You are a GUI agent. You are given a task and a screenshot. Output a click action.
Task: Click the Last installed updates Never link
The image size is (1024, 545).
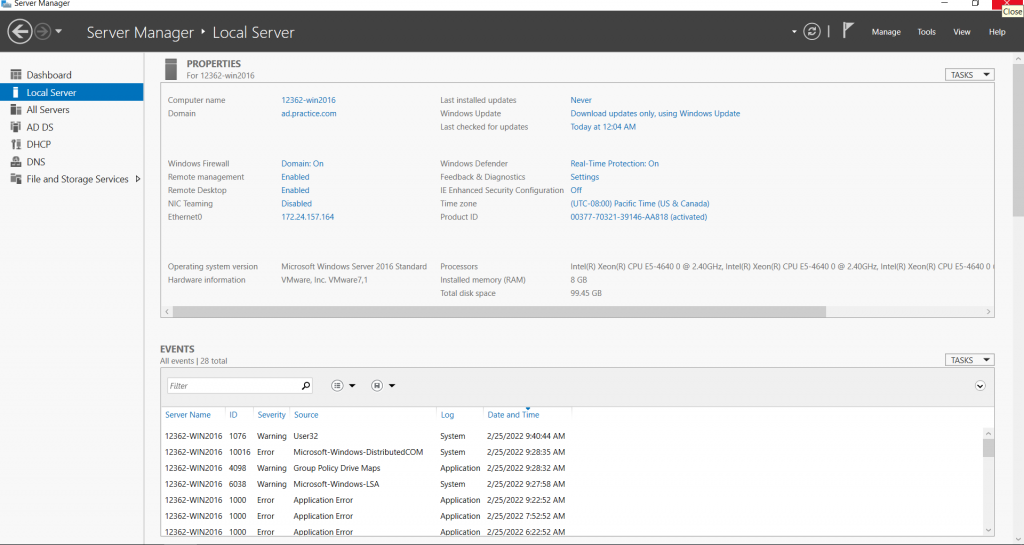(581, 101)
